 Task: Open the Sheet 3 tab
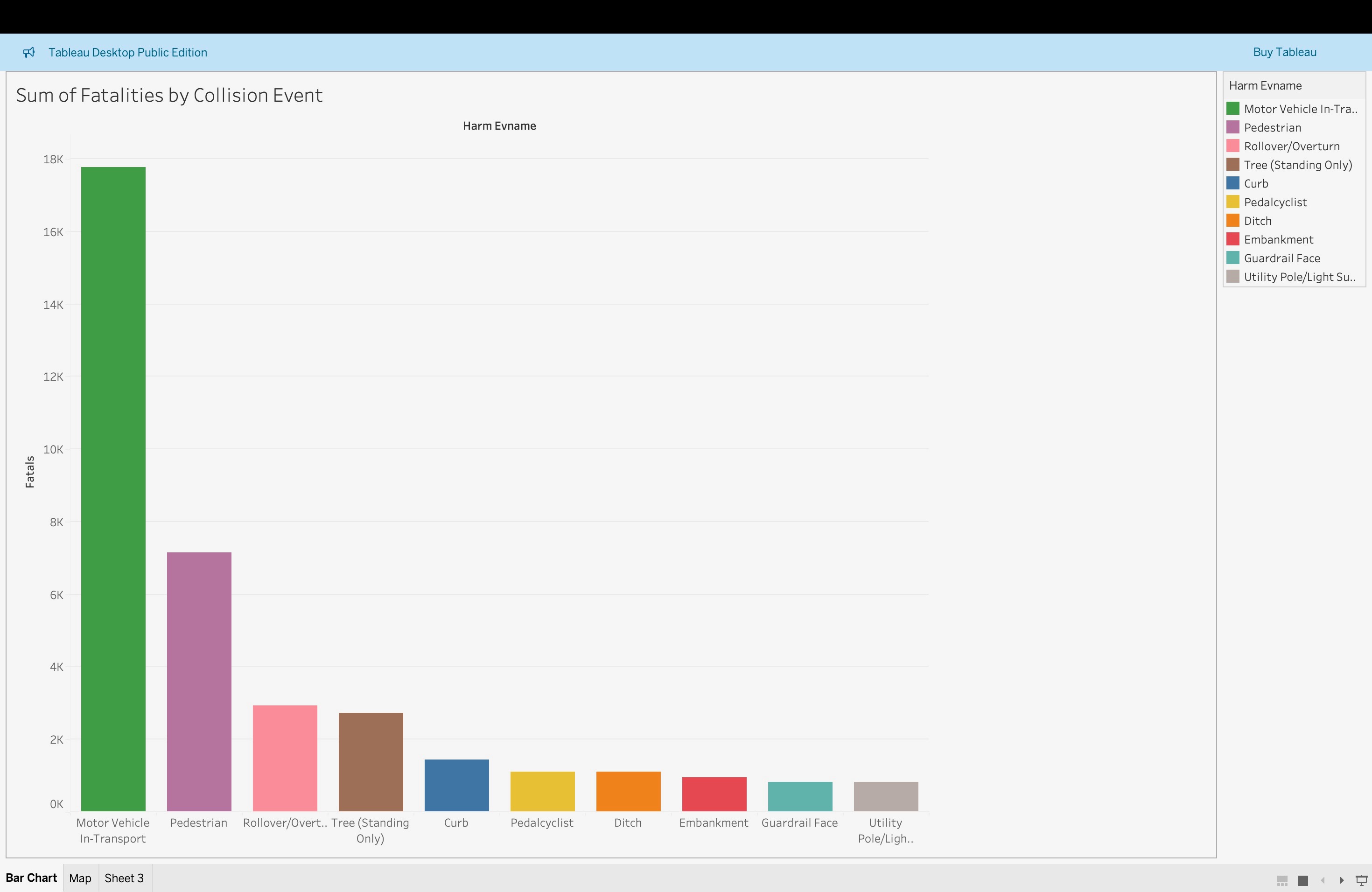(125, 878)
